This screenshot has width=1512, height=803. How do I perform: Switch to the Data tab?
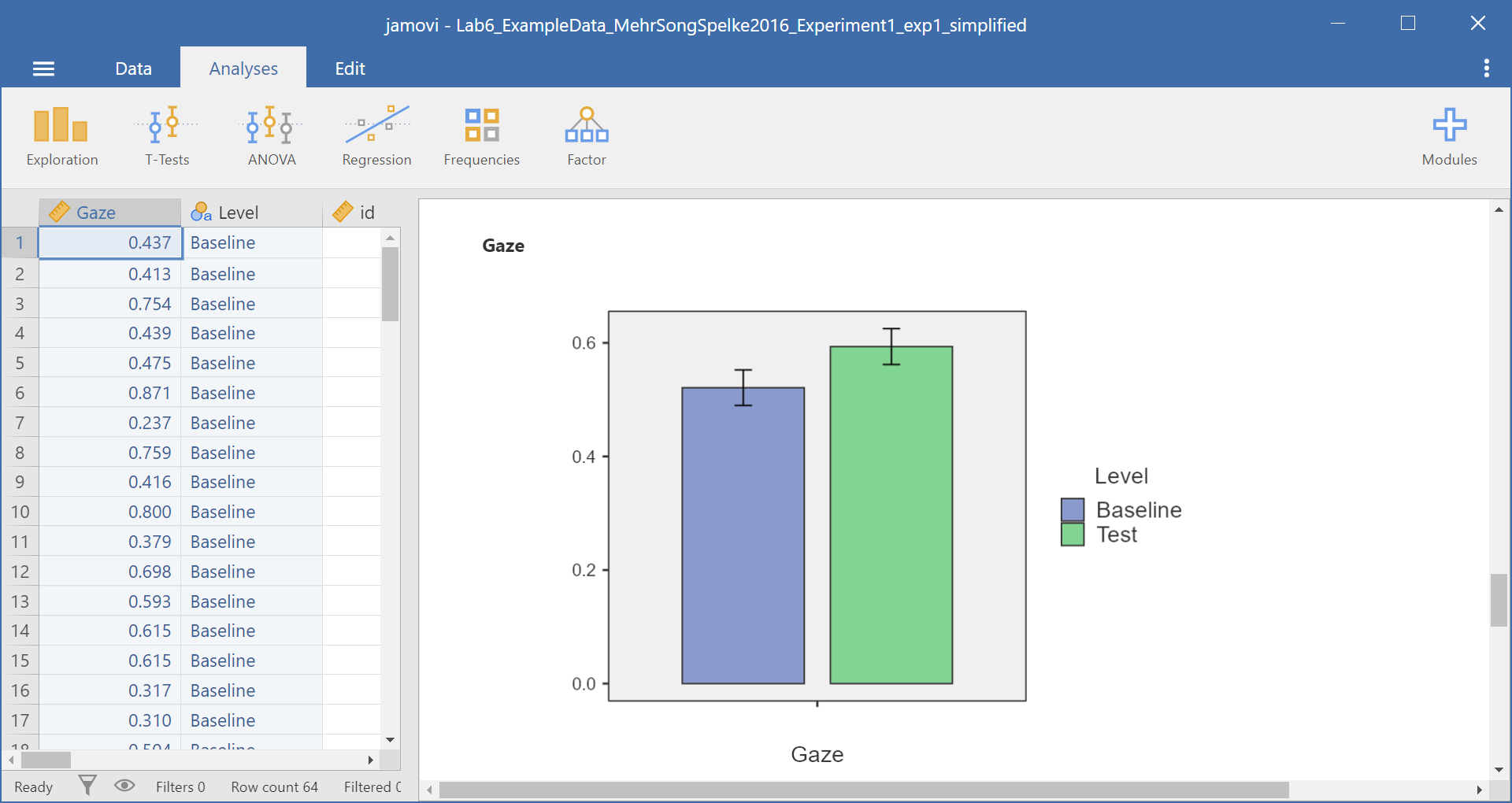pos(133,69)
